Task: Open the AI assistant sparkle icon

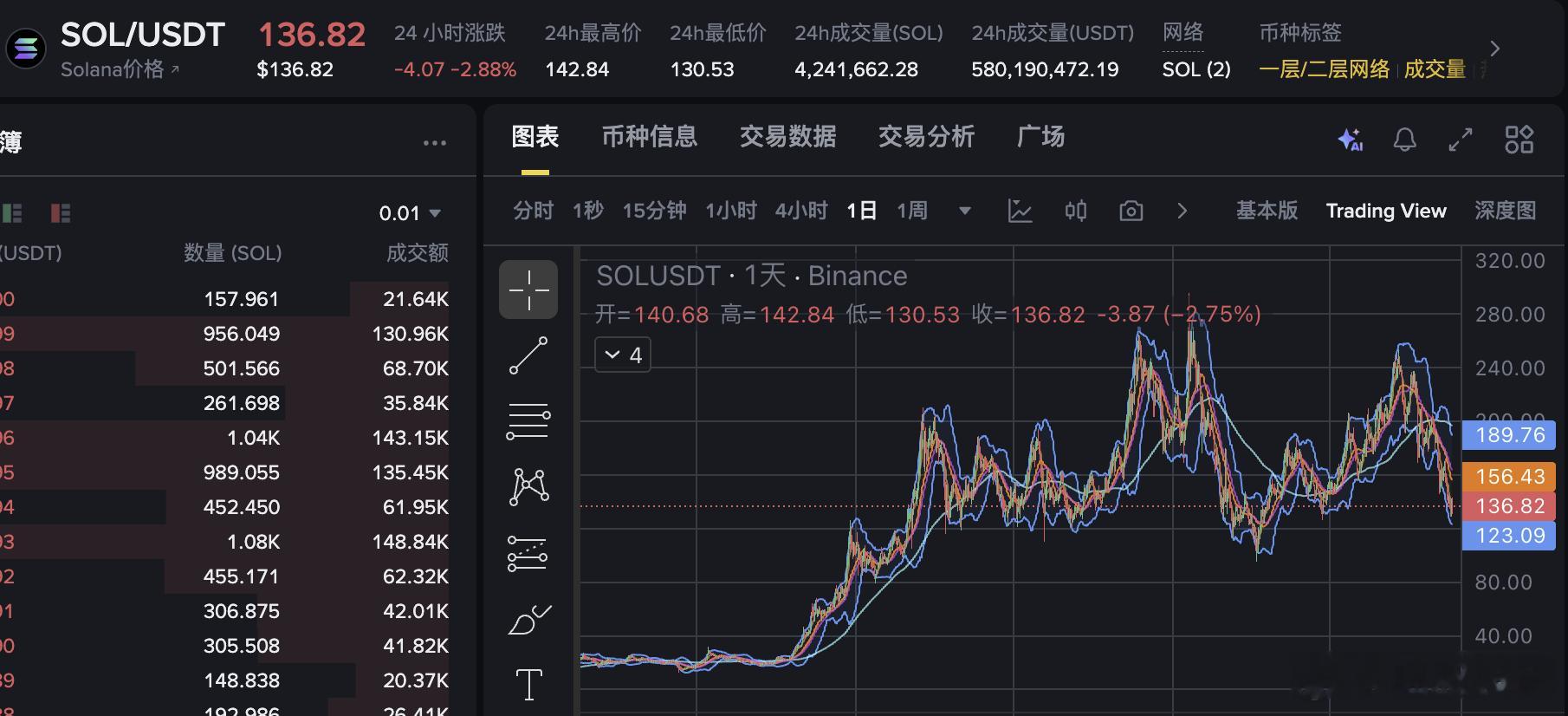Action: pos(1350,140)
